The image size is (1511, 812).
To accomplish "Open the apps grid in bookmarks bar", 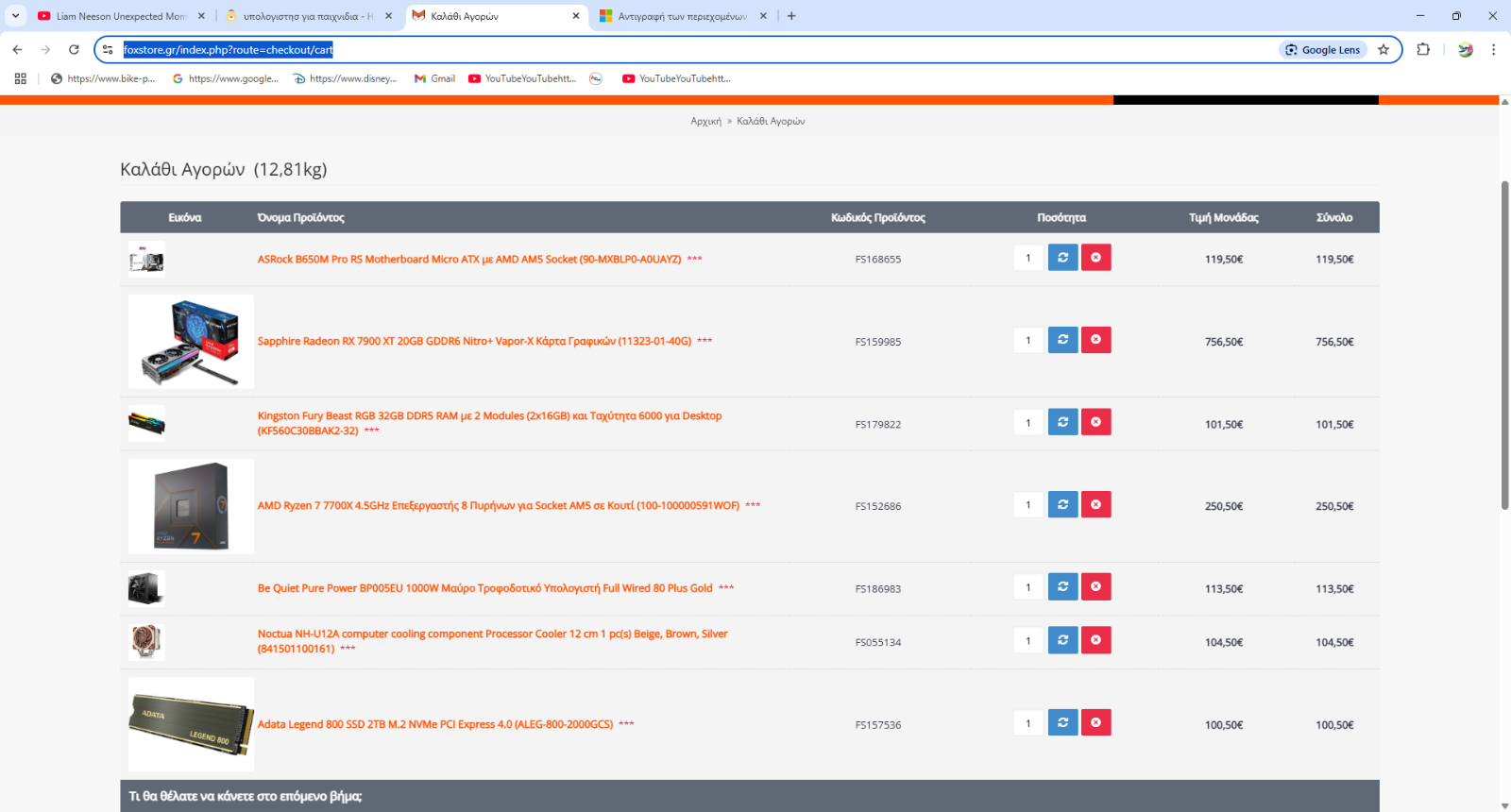I will click(x=20, y=78).
